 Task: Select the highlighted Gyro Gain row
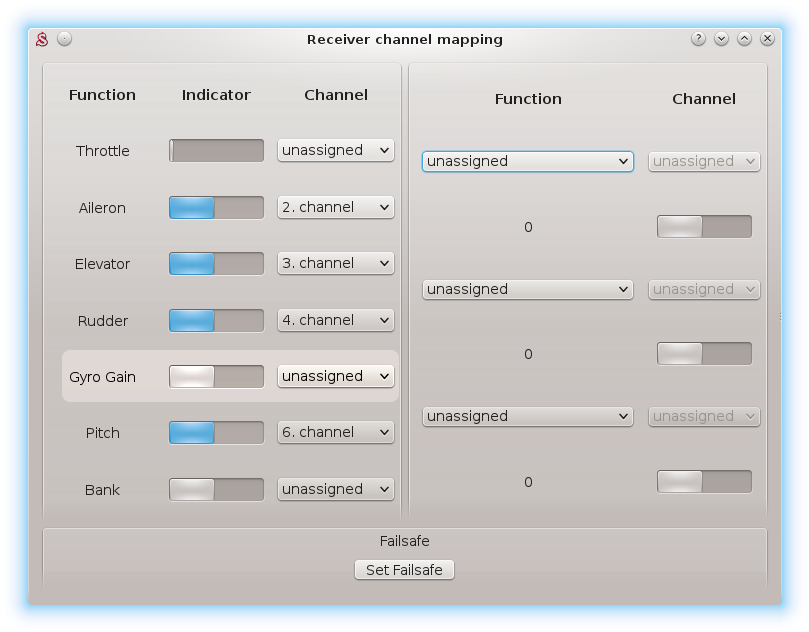tap(103, 376)
